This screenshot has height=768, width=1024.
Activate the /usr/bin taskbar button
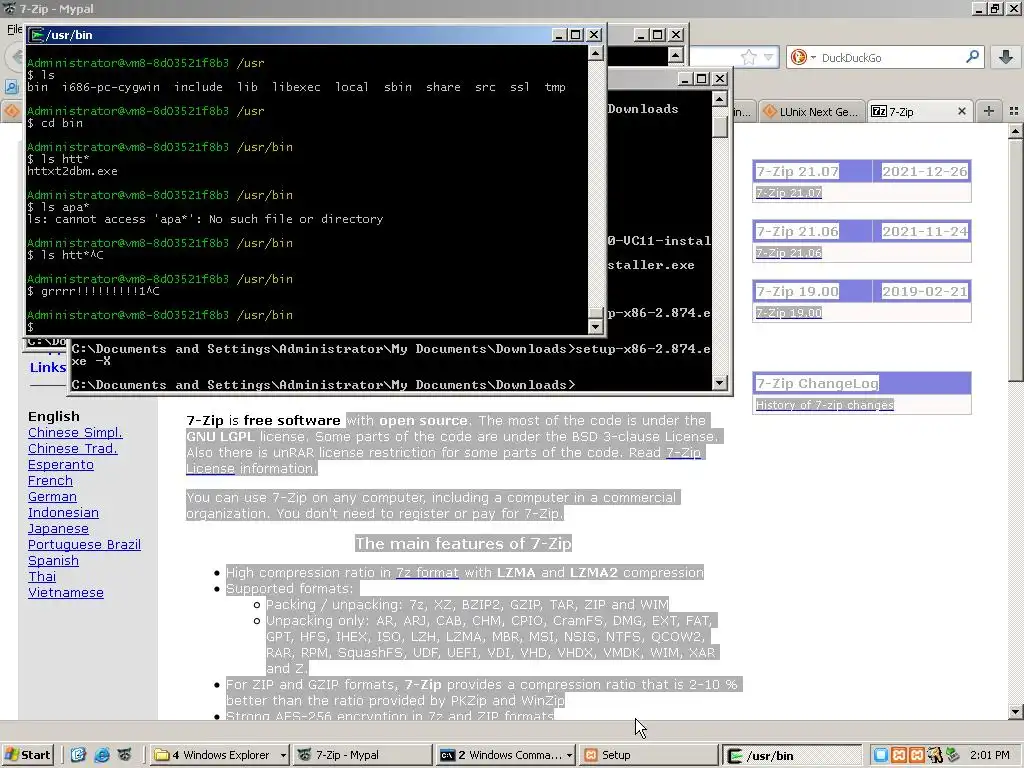[x=792, y=755]
